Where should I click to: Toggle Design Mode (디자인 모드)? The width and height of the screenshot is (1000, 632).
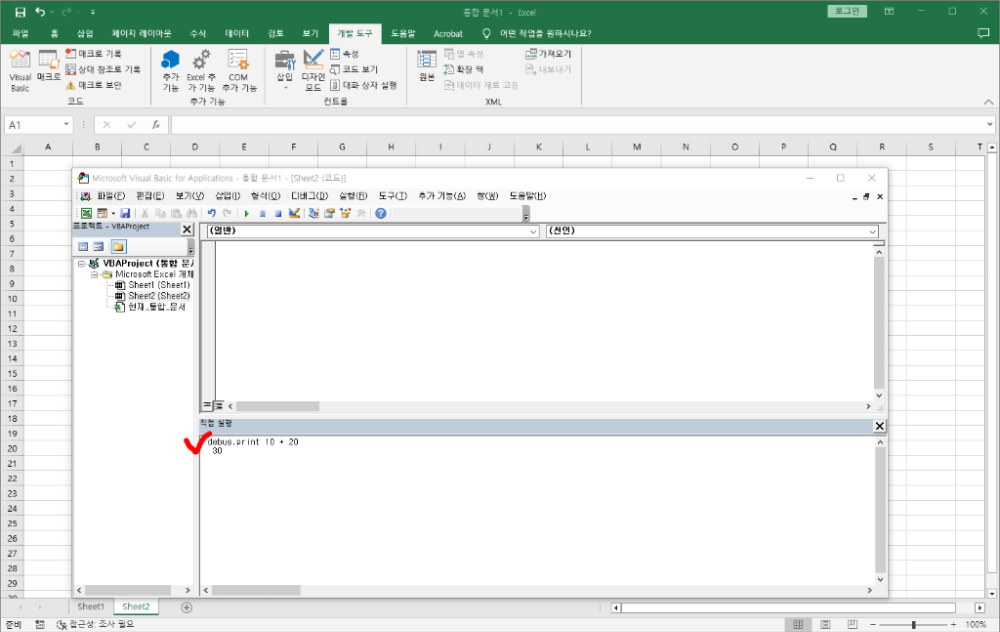pyautogui.click(x=313, y=71)
